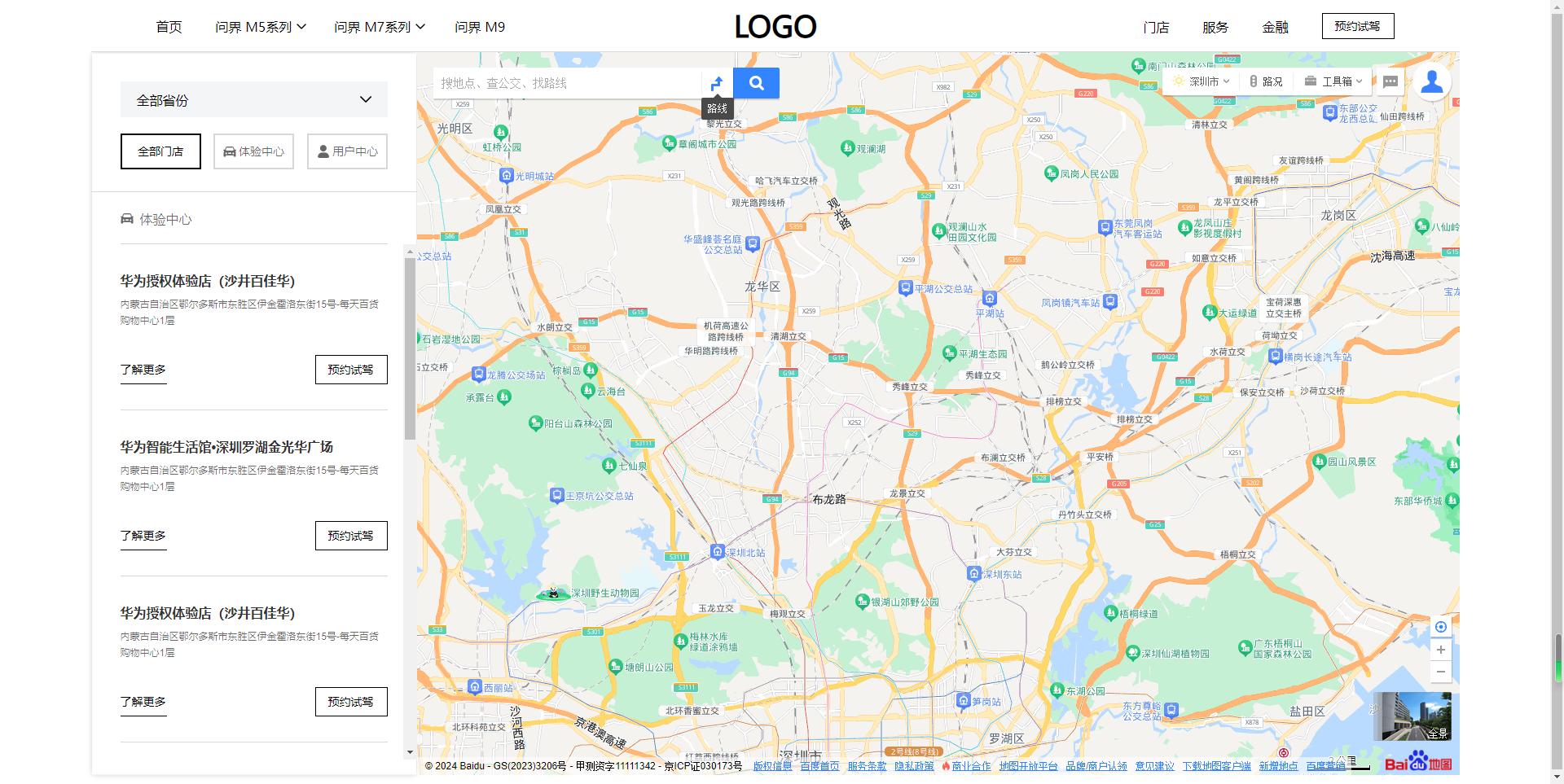Go to the 门店 nav item
The image size is (1564, 784).
pyautogui.click(x=1156, y=27)
